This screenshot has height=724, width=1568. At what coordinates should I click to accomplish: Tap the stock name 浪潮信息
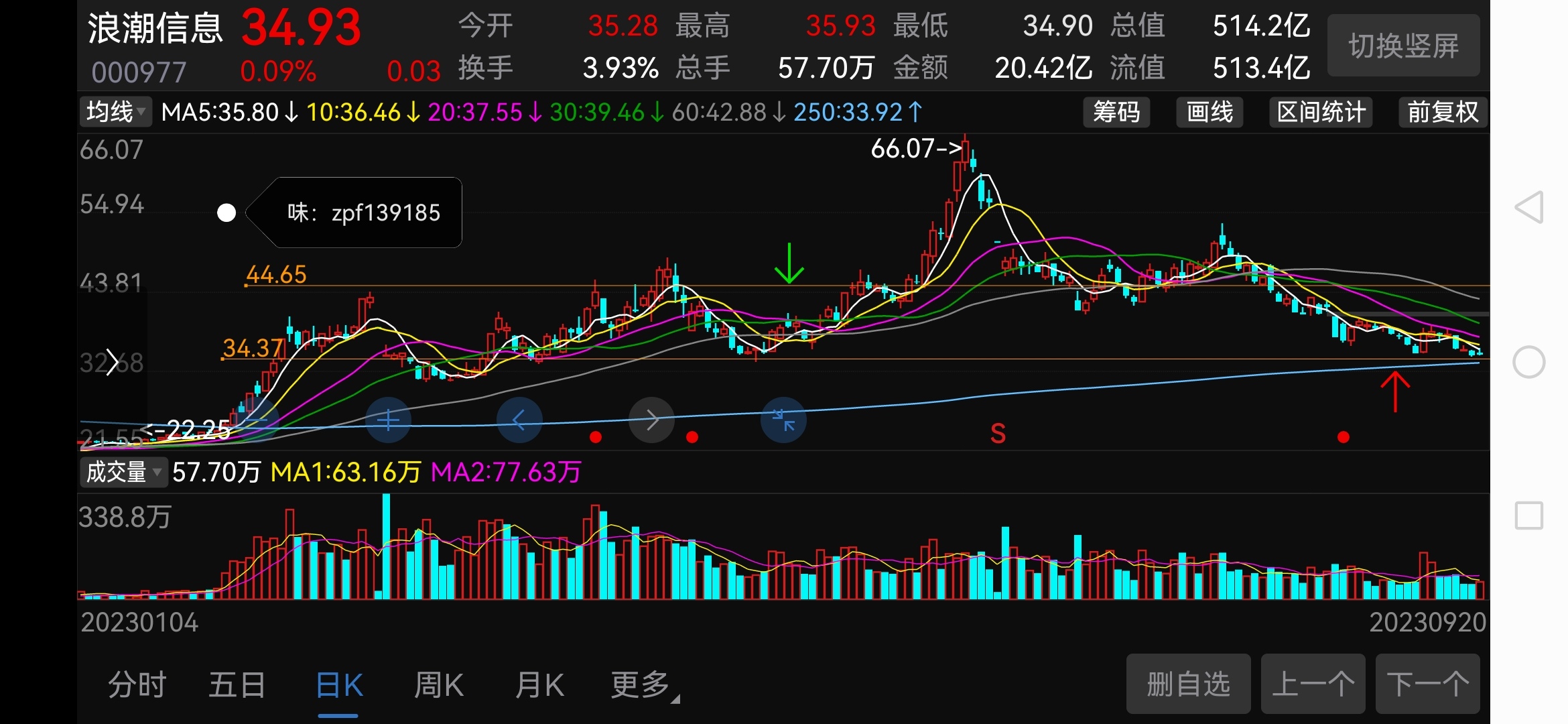[x=155, y=28]
